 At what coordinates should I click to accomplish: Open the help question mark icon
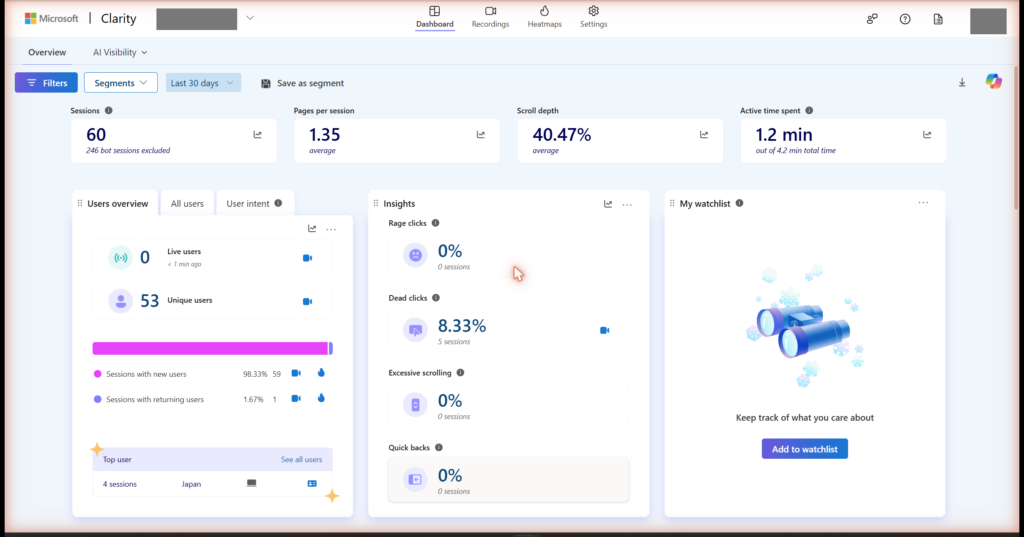click(905, 19)
